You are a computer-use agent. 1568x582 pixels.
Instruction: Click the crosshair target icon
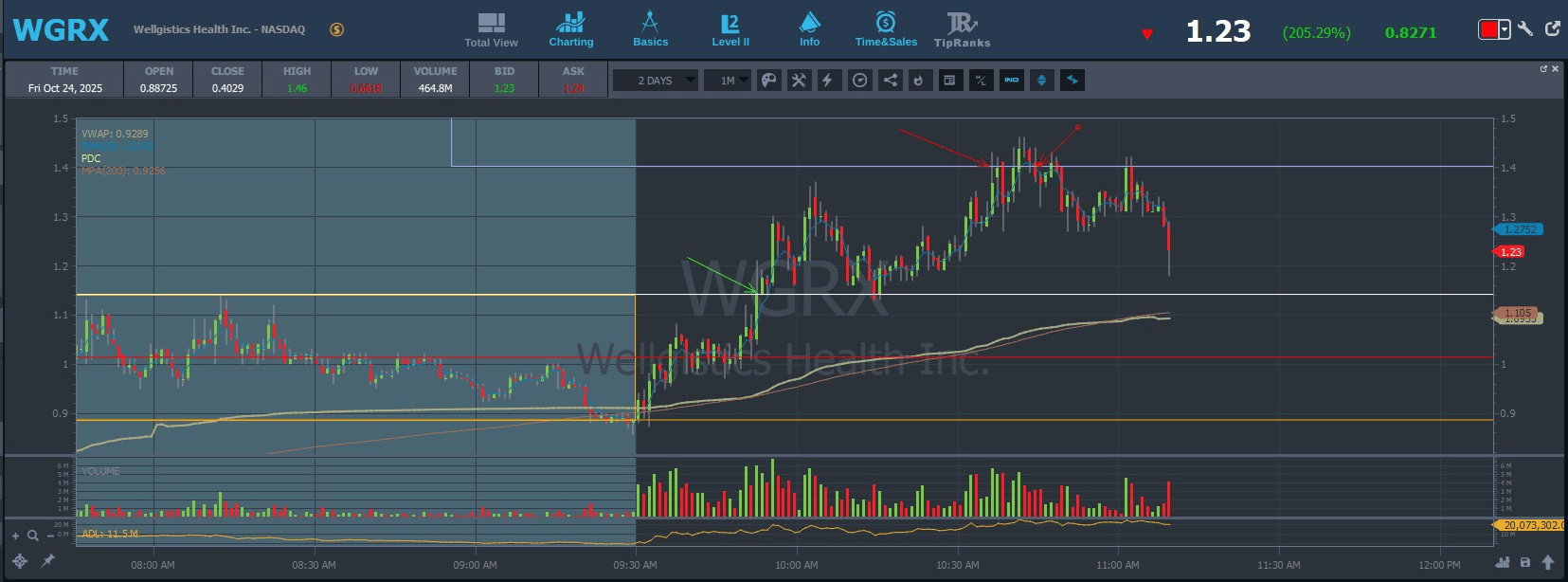click(x=20, y=561)
